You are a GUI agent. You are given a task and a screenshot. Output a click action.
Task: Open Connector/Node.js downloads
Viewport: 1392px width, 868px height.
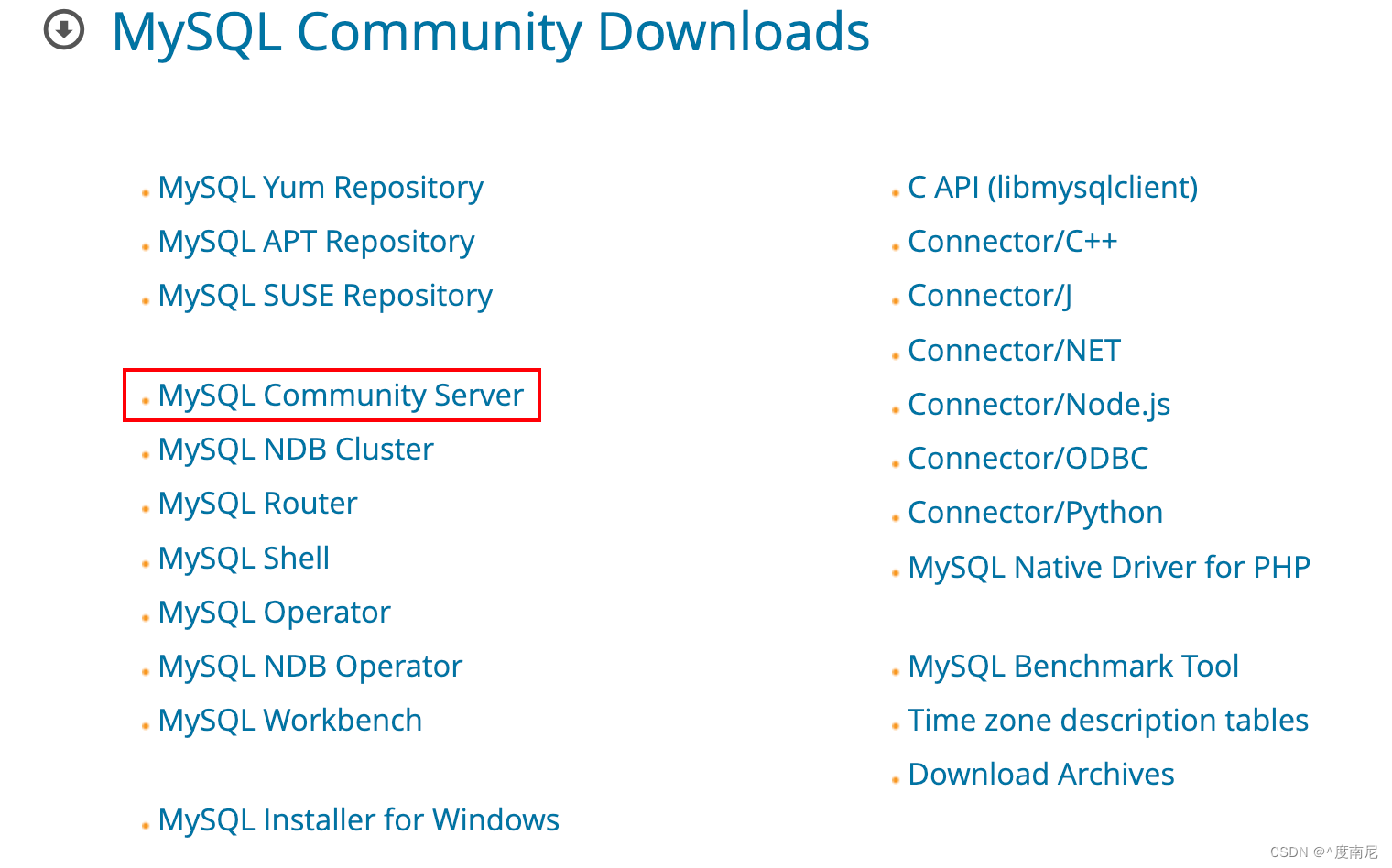click(1039, 405)
